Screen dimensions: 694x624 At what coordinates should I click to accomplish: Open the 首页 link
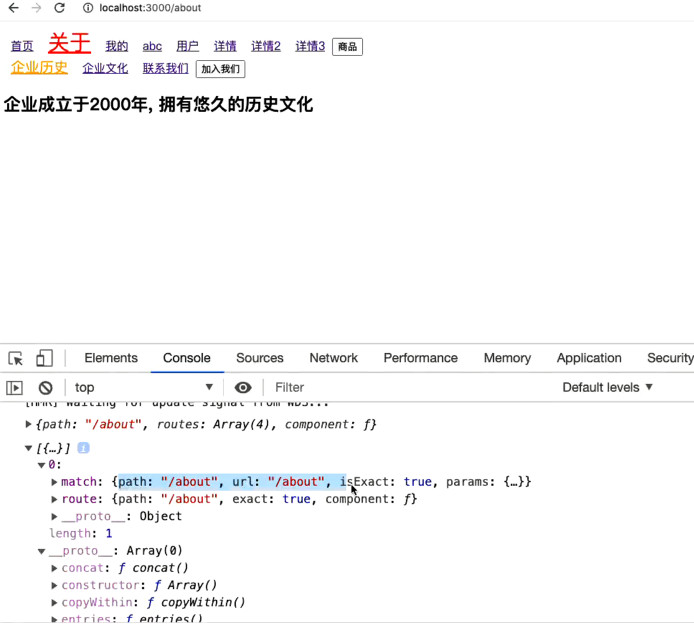(x=22, y=46)
